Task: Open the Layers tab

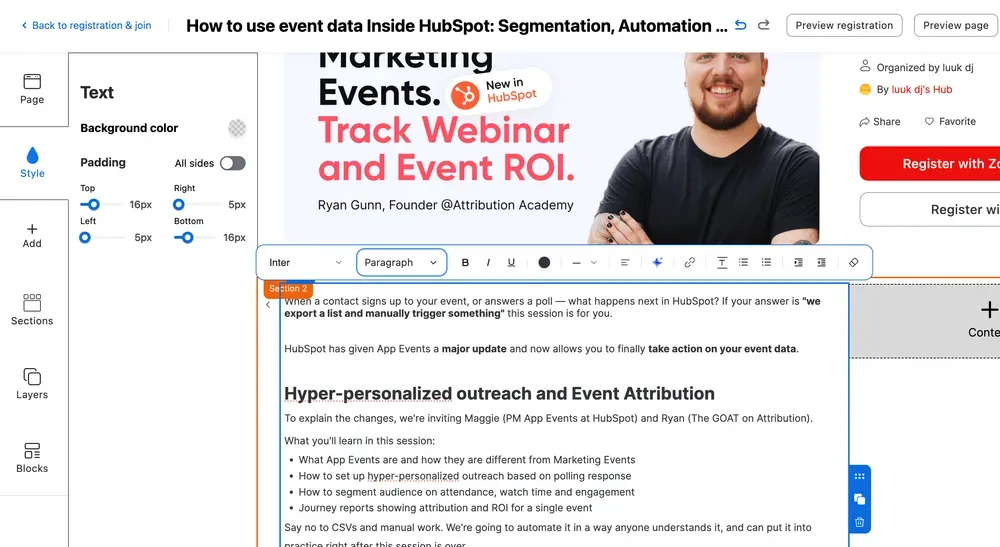Action: (x=32, y=384)
